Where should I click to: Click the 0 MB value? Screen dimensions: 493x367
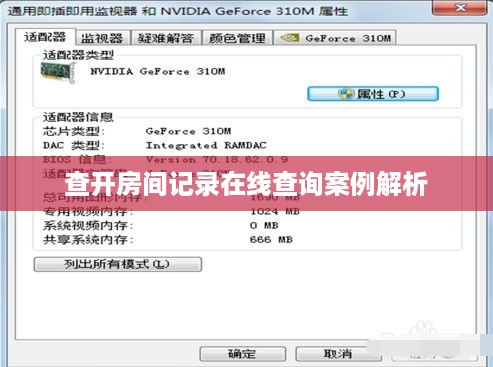(x=264, y=226)
